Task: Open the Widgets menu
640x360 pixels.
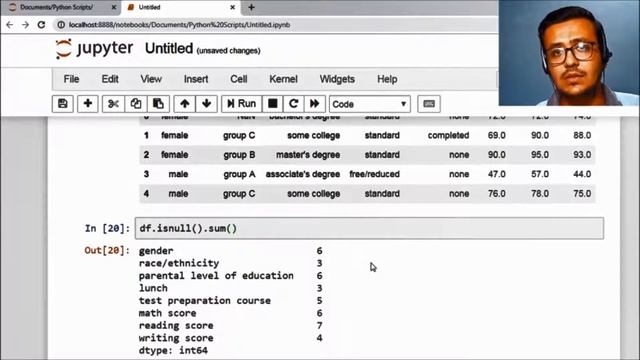Action: [337, 79]
